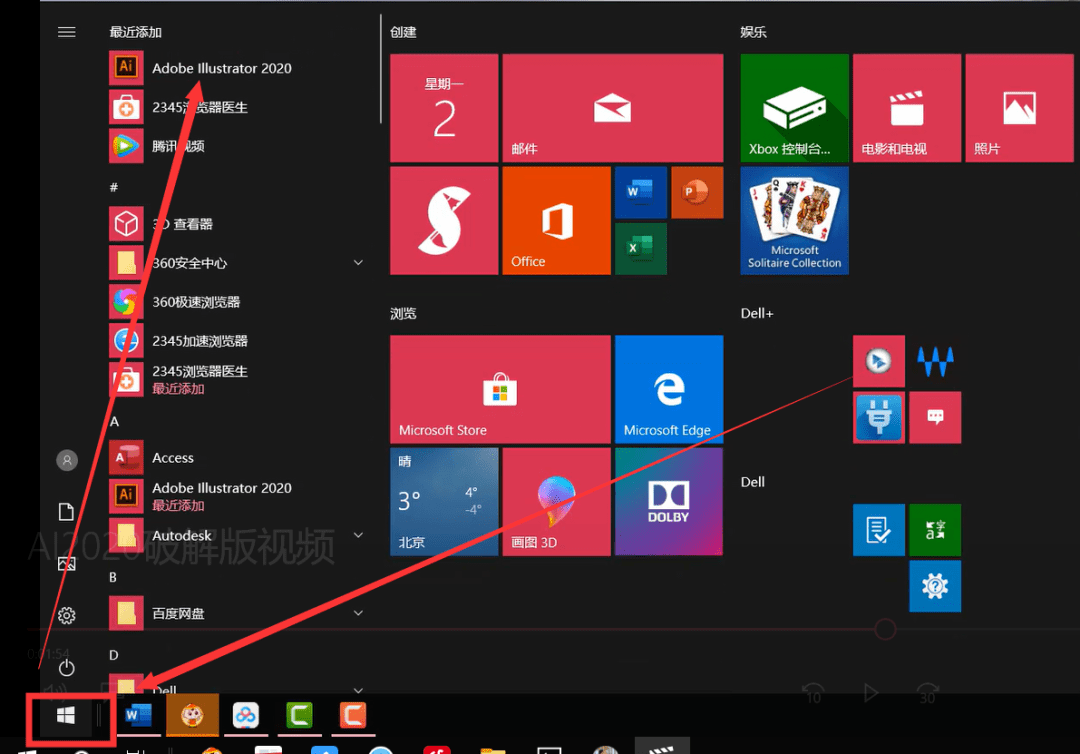Open the PowerPoint small tile
Image resolution: width=1080 pixels, height=754 pixels.
(697, 192)
